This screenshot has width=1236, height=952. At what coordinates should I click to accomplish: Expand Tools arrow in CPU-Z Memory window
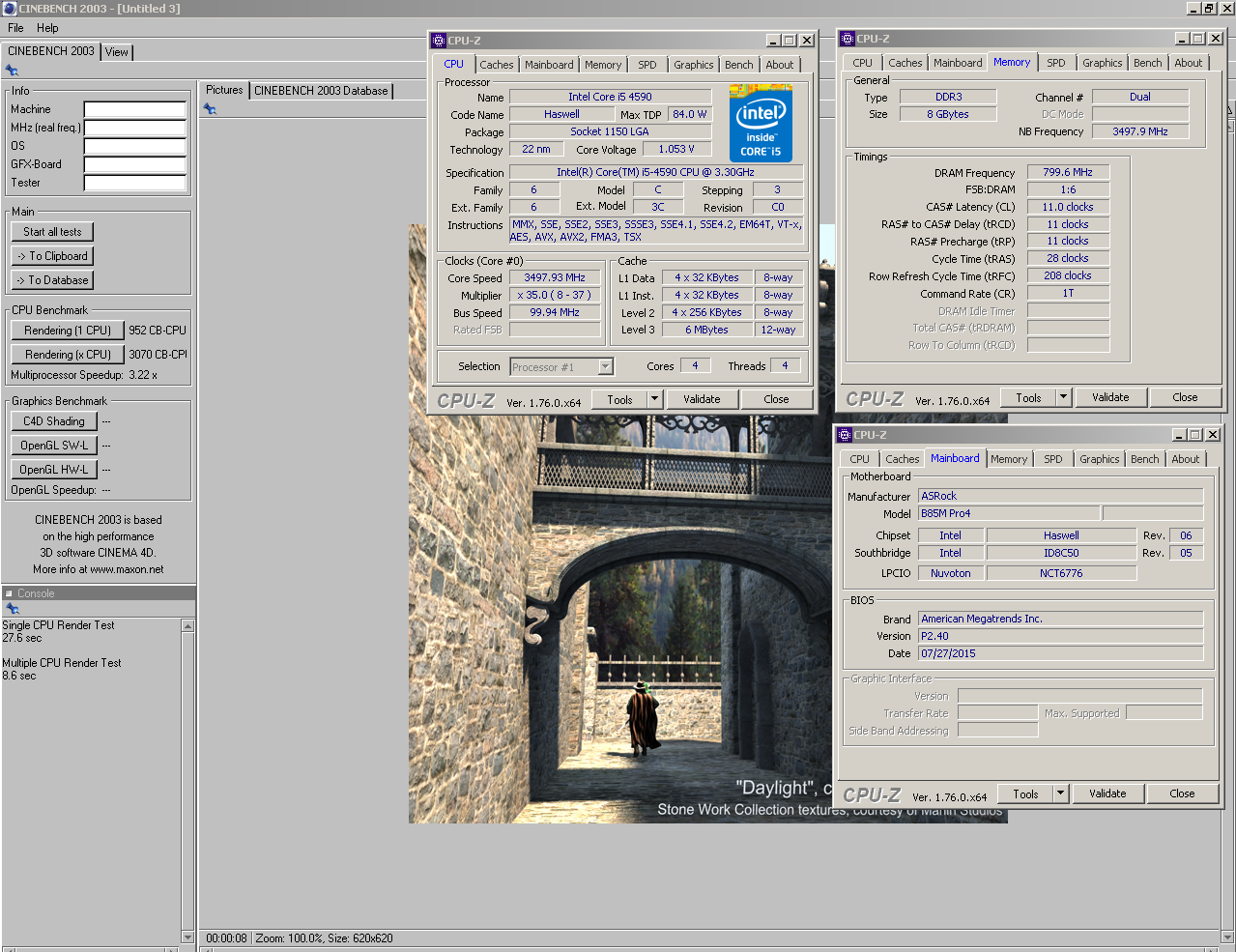click(1063, 397)
